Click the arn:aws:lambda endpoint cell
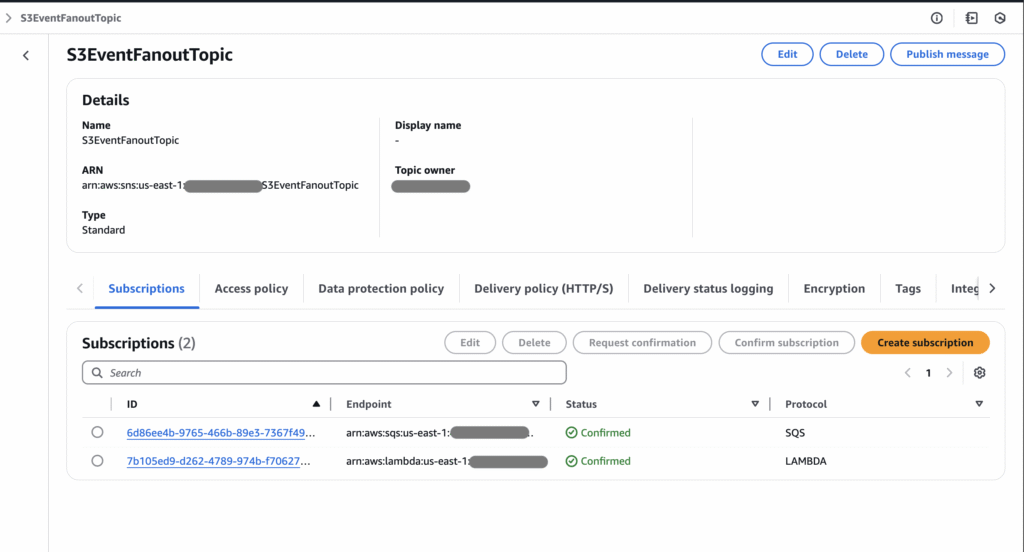This screenshot has height=552, width=1024. pos(447,461)
